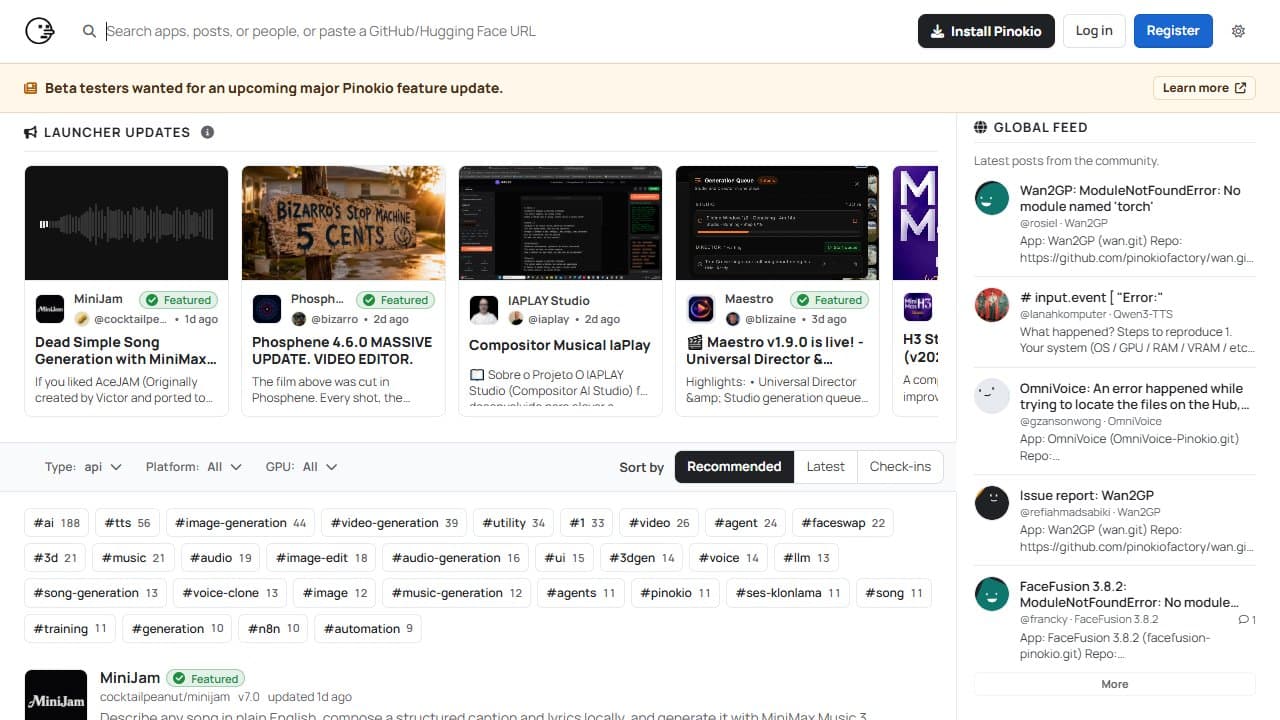Sort apps by Latest
Viewport: 1280px width, 720px height.
tap(826, 467)
